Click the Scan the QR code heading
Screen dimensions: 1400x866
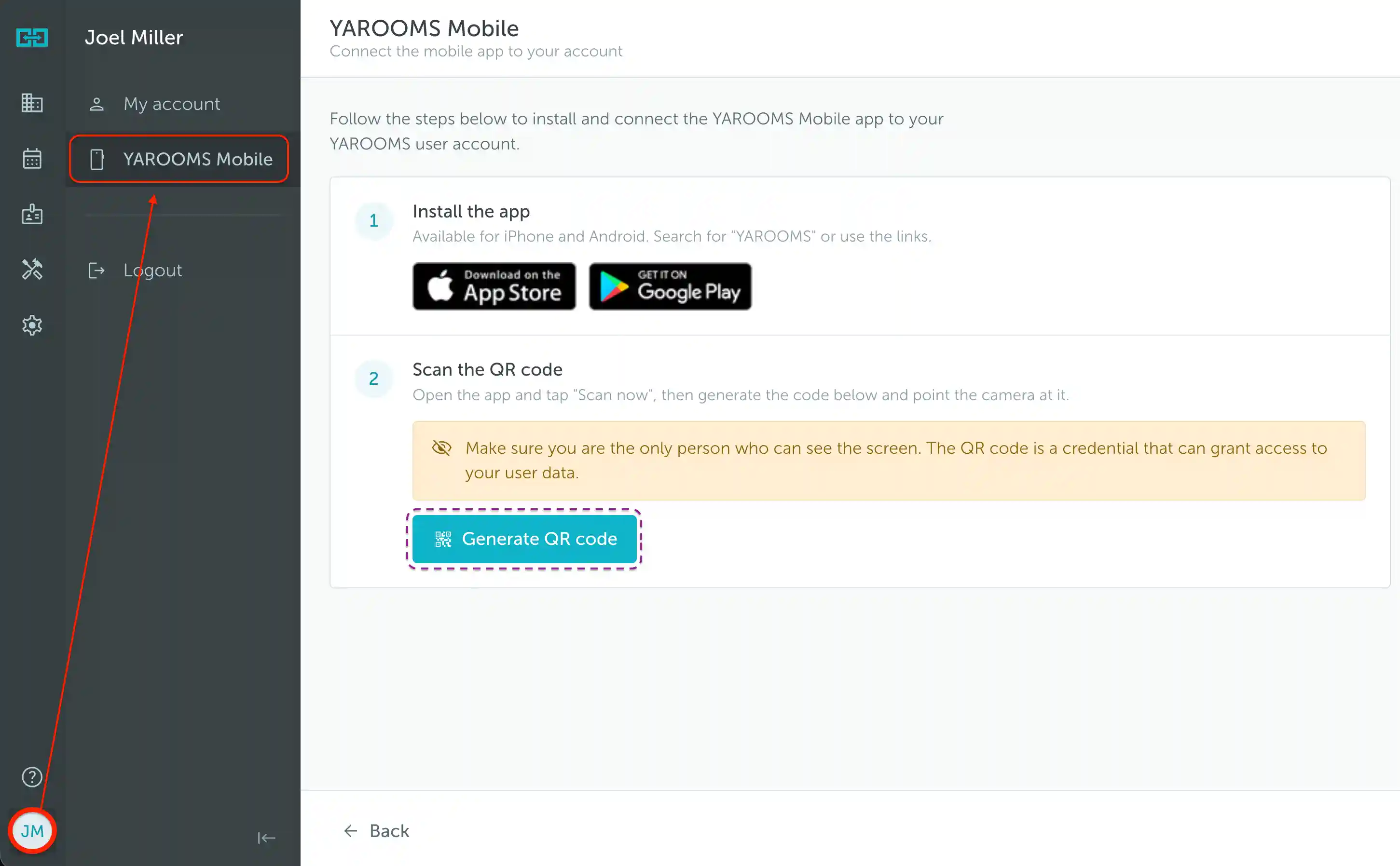pyautogui.click(x=488, y=369)
